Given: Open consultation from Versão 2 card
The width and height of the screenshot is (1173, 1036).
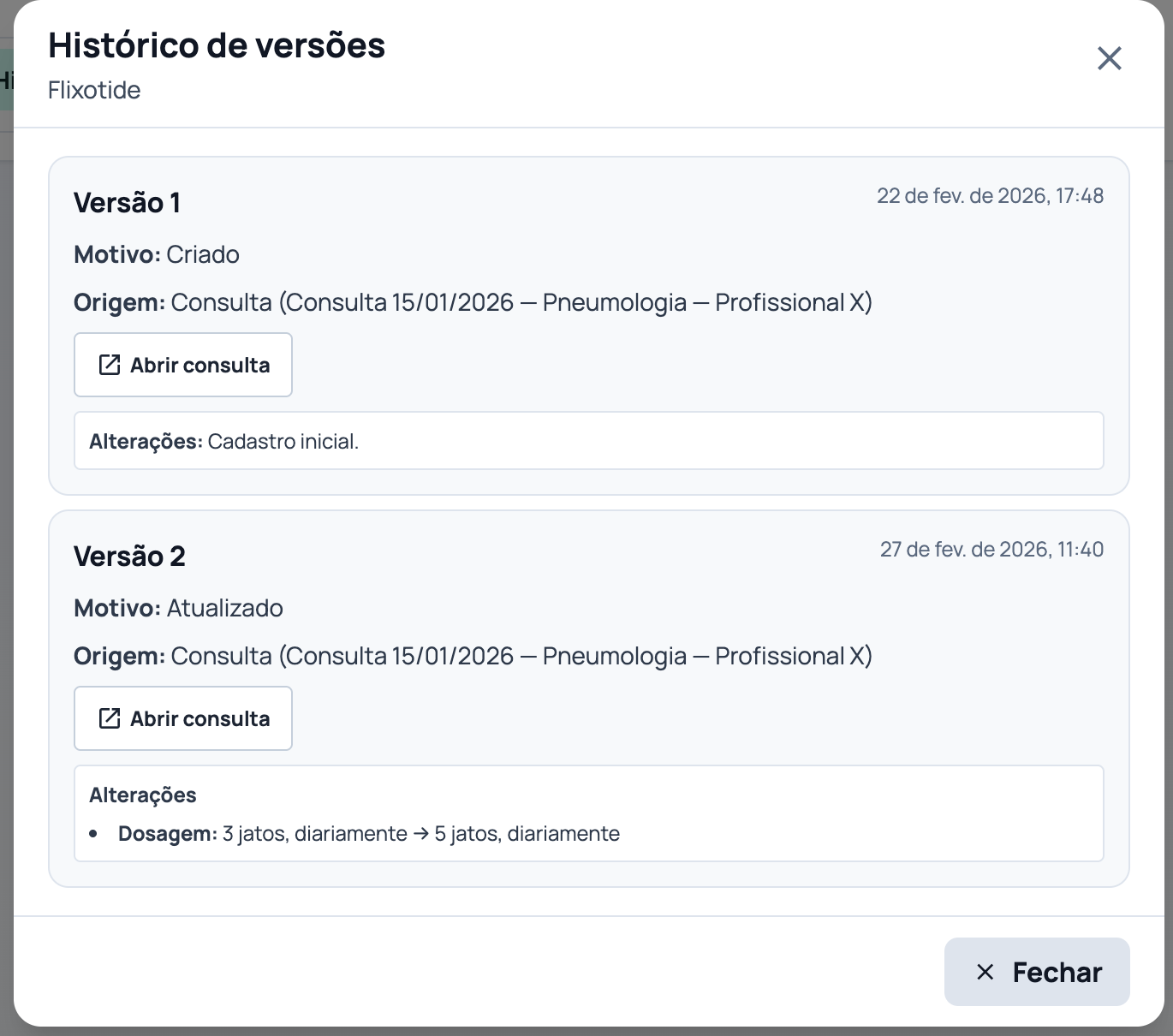Looking at the screenshot, I should (183, 718).
